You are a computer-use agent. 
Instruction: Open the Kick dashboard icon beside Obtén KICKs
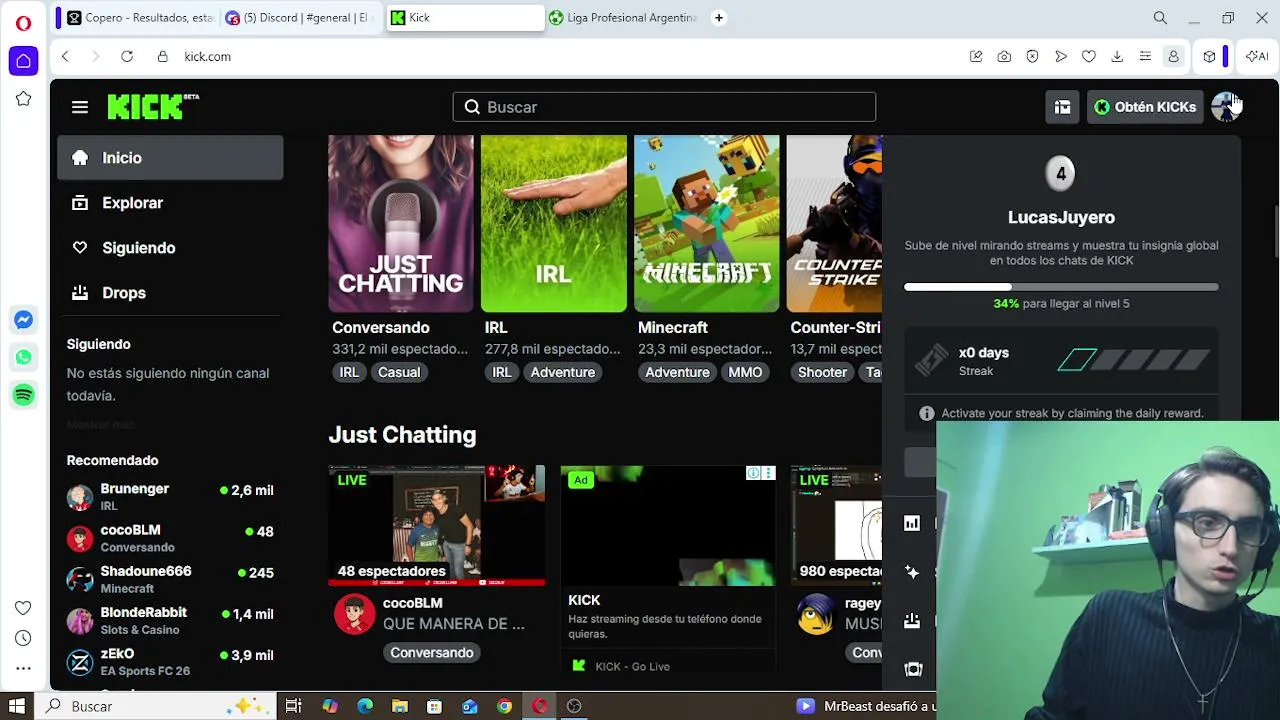tap(1062, 107)
